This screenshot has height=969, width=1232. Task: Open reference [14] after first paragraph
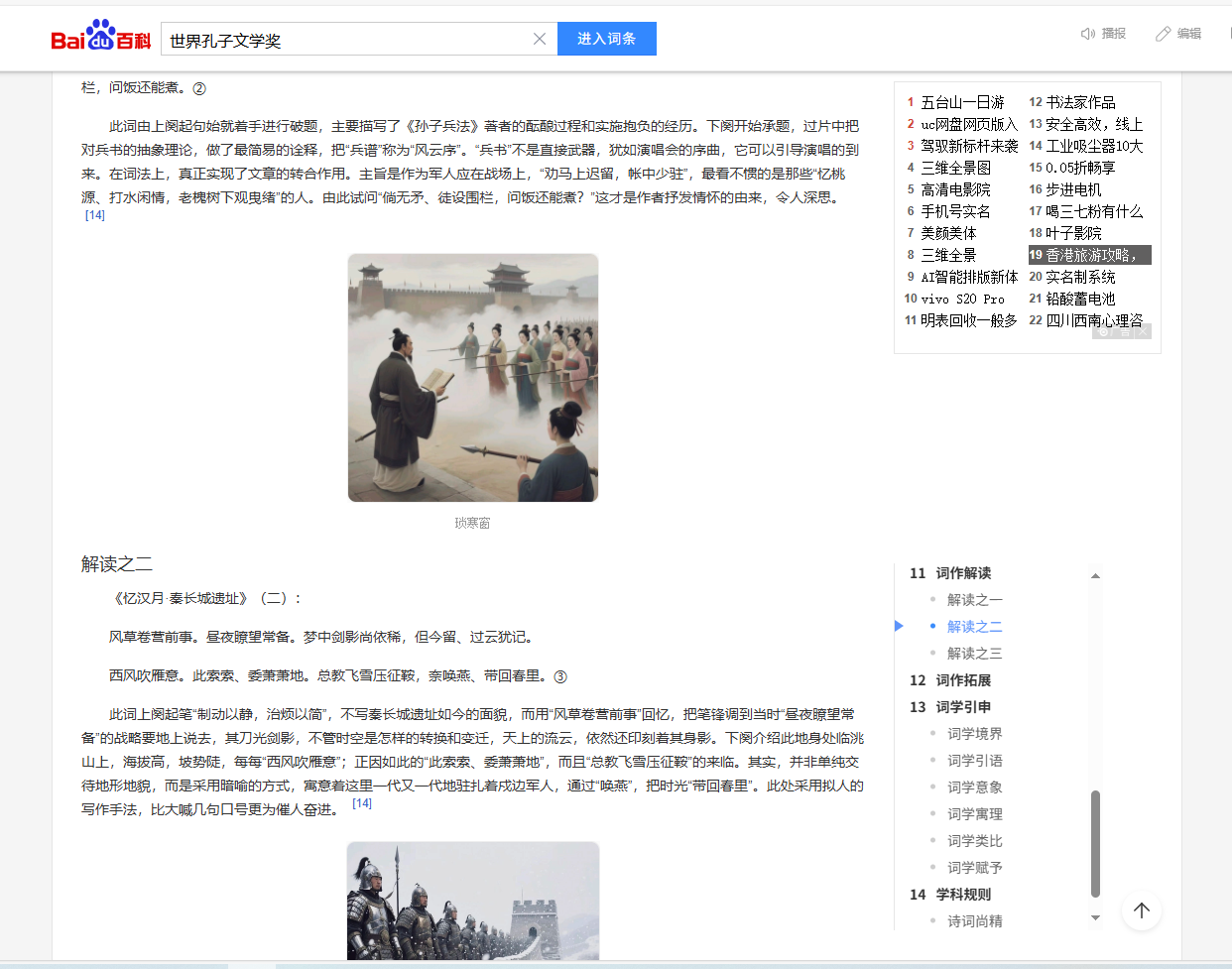(x=95, y=215)
